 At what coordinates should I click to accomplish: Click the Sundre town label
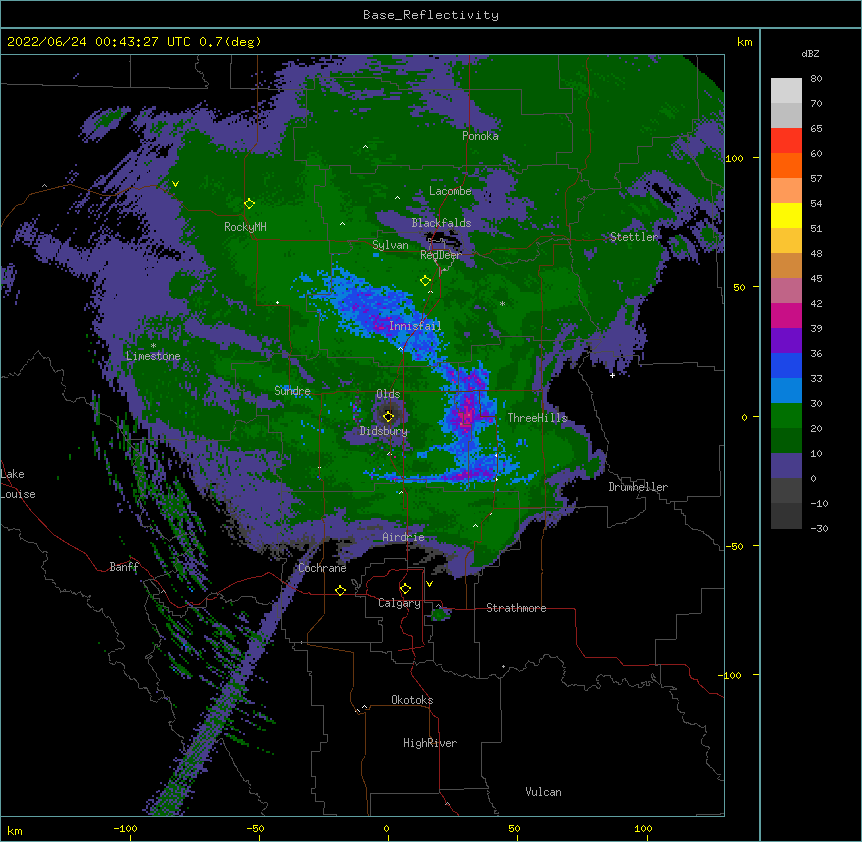[x=292, y=391]
